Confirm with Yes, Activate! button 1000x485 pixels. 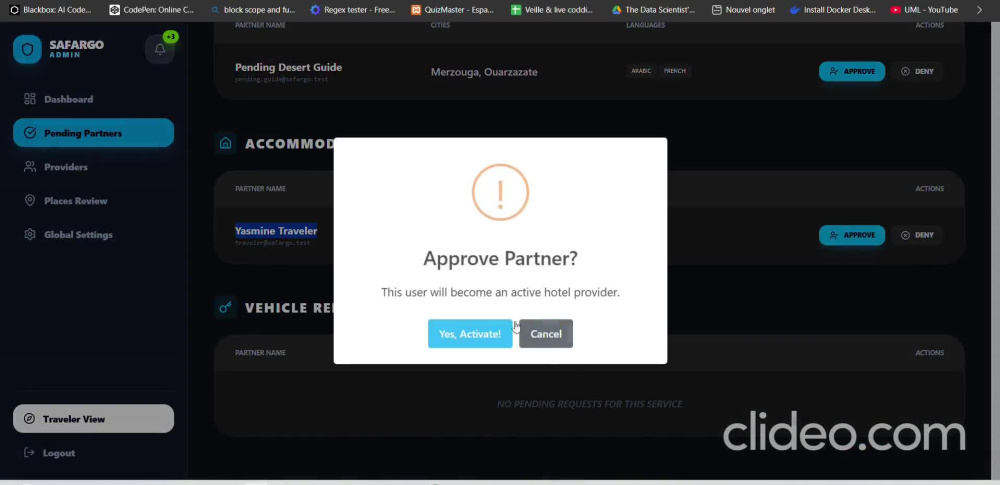470,334
